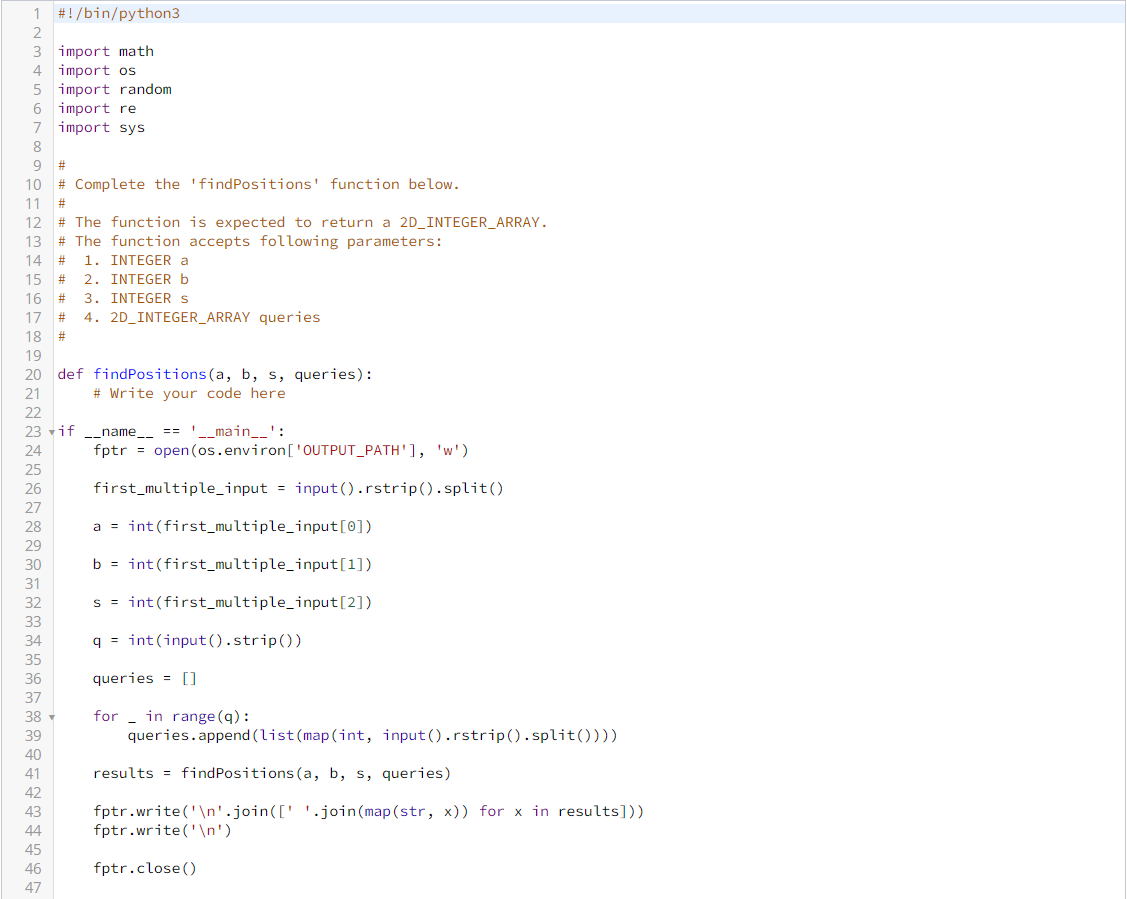The height and width of the screenshot is (899, 1127).
Task: Click the 'queries.append(list(map(int...' line
Action: point(372,736)
